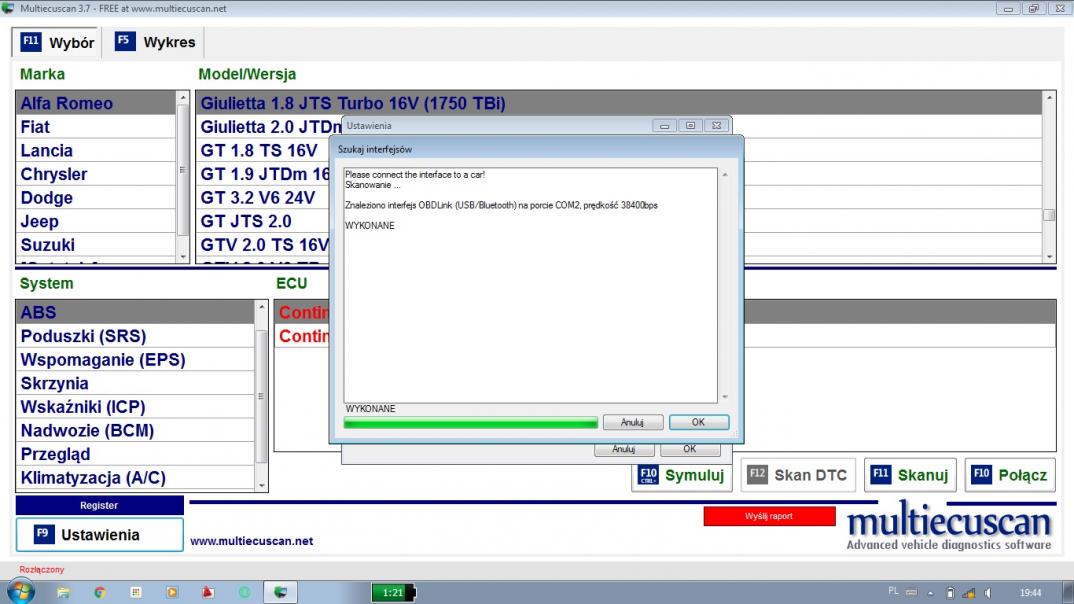This screenshot has width=1074, height=604.
Task: Open the media player taskbar icon
Action: click(x=172, y=592)
